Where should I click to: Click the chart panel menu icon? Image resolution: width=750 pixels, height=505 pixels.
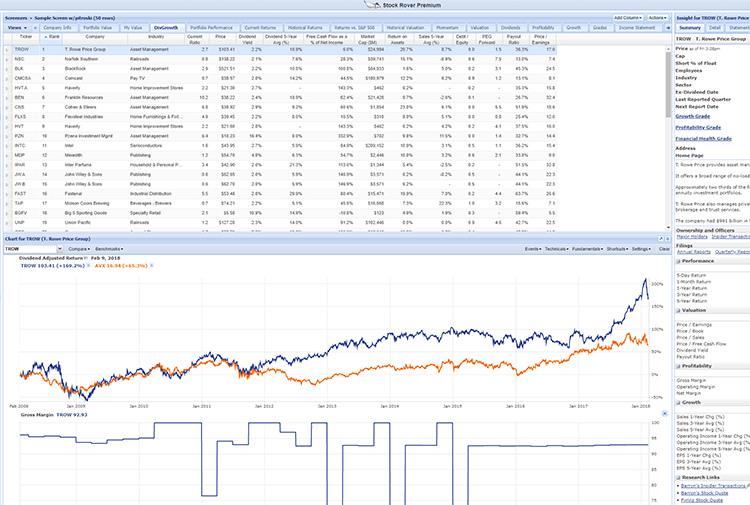click(668, 239)
